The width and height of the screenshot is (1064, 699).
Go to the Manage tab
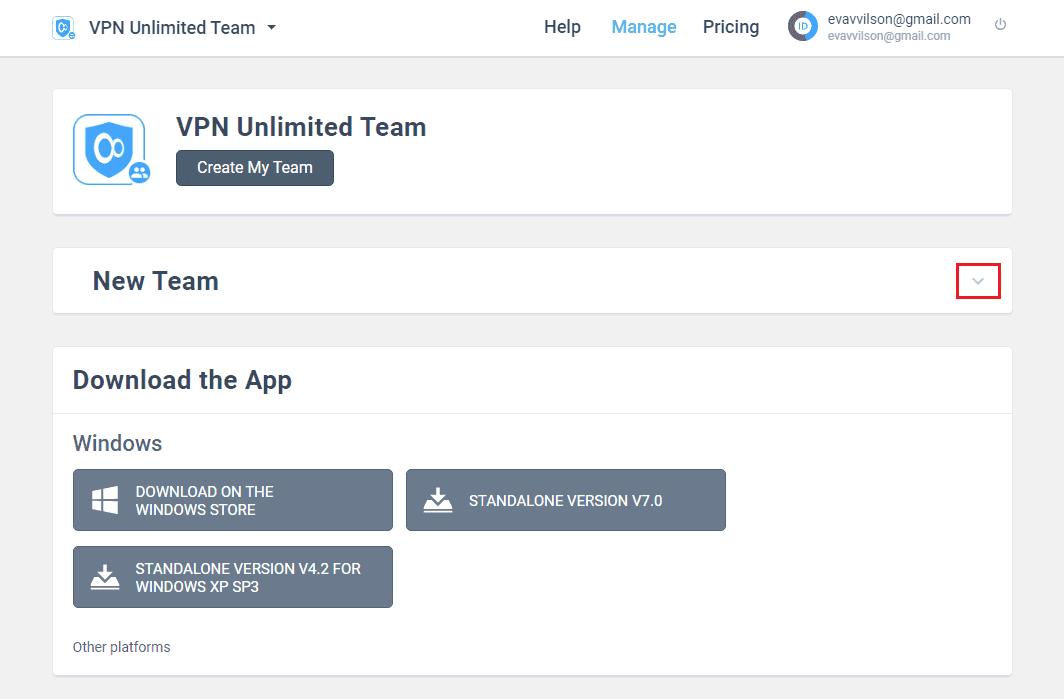click(x=643, y=27)
